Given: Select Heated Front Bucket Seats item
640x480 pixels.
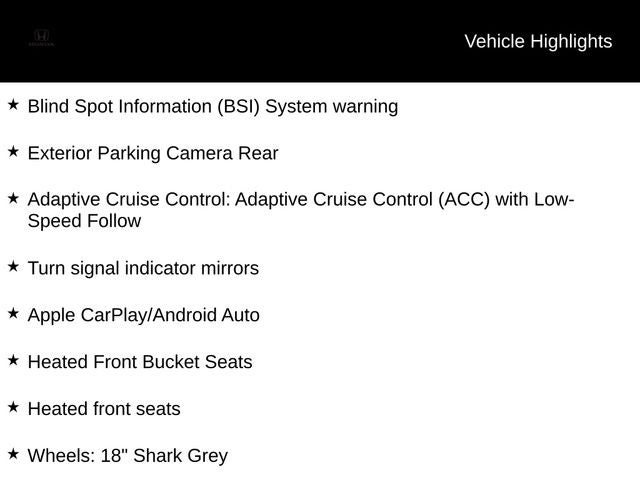Looking at the screenshot, I should point(140,362).
